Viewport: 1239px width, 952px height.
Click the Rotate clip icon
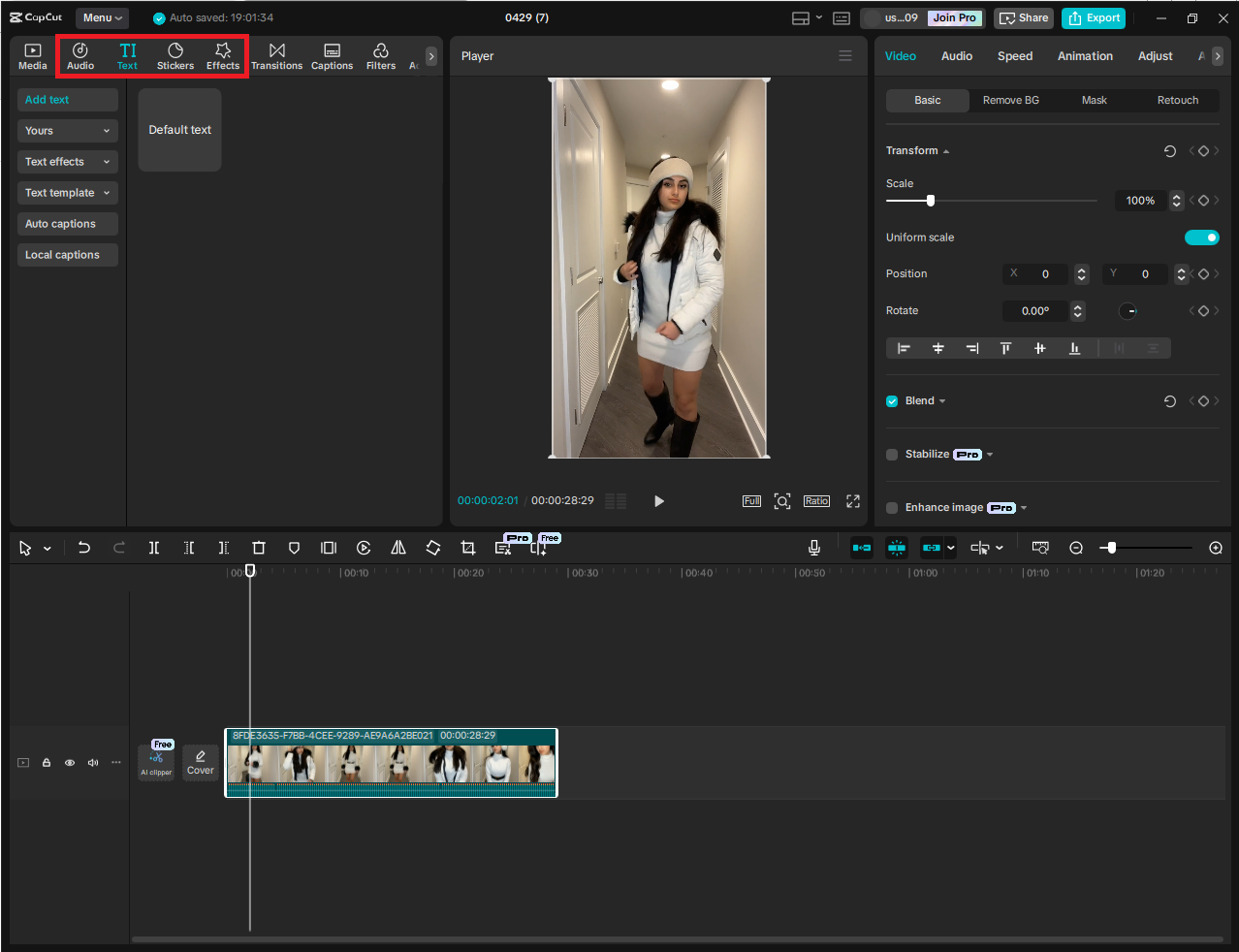(433, 548)
